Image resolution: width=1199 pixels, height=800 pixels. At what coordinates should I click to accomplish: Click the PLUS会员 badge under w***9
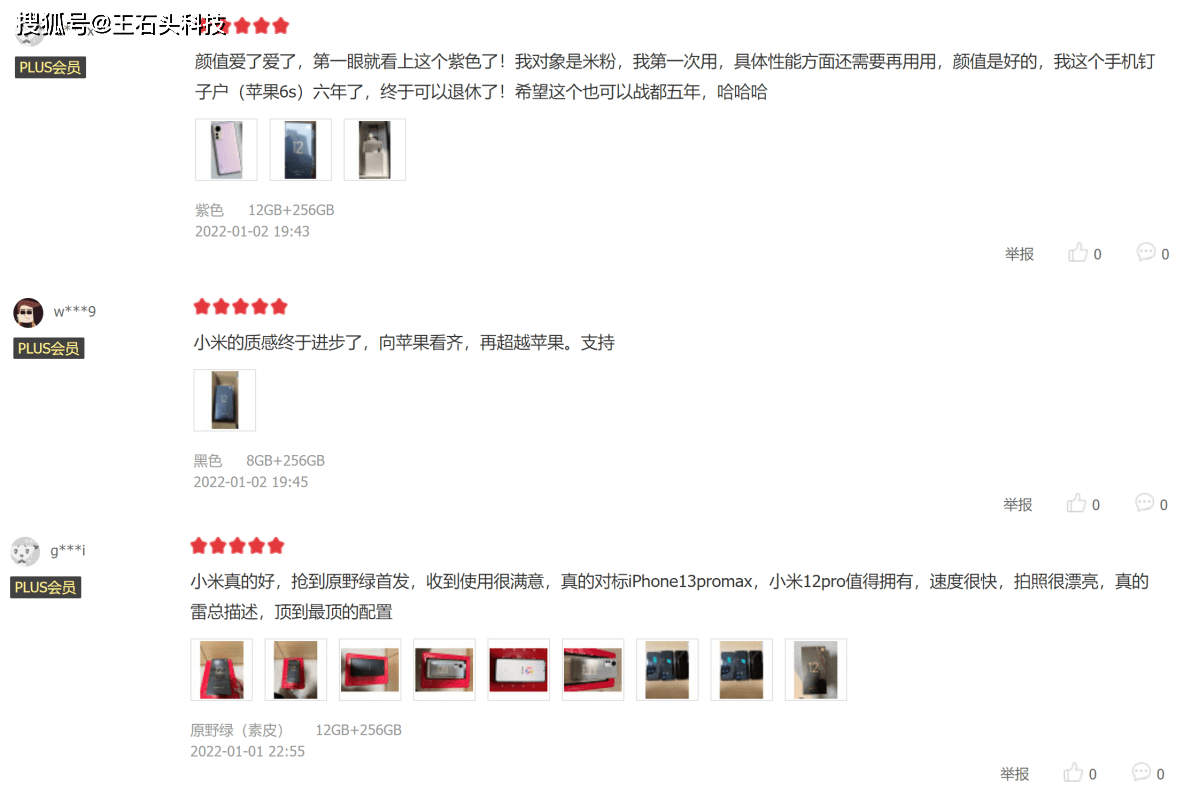[49, 348]
